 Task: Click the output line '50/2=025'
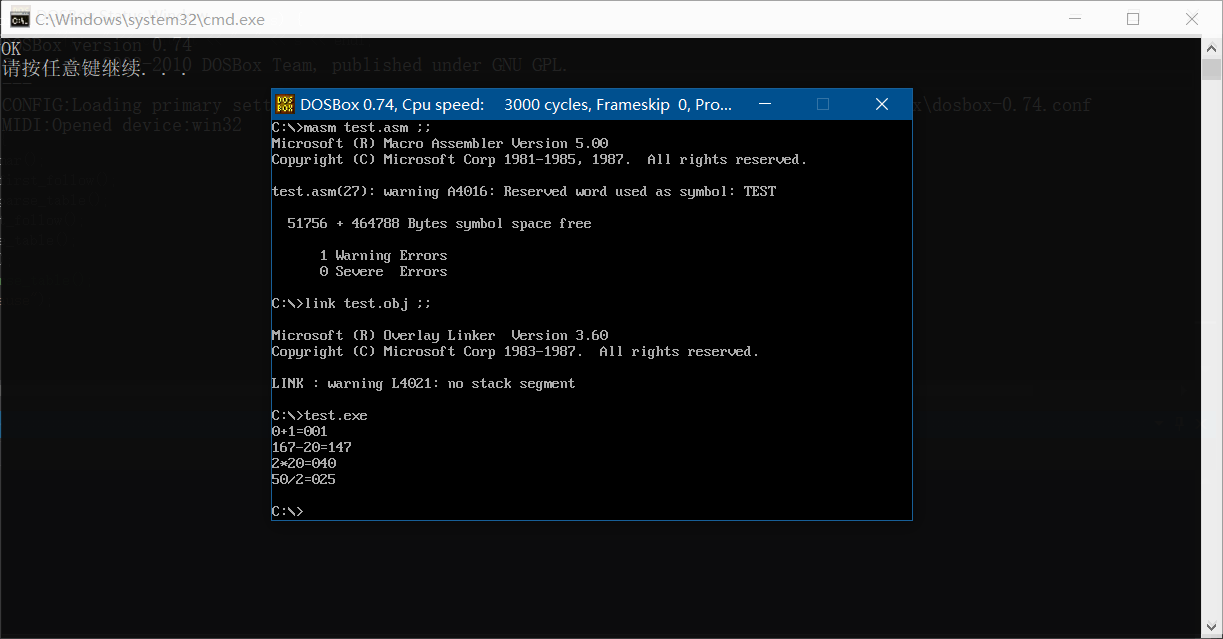(304, 479)
